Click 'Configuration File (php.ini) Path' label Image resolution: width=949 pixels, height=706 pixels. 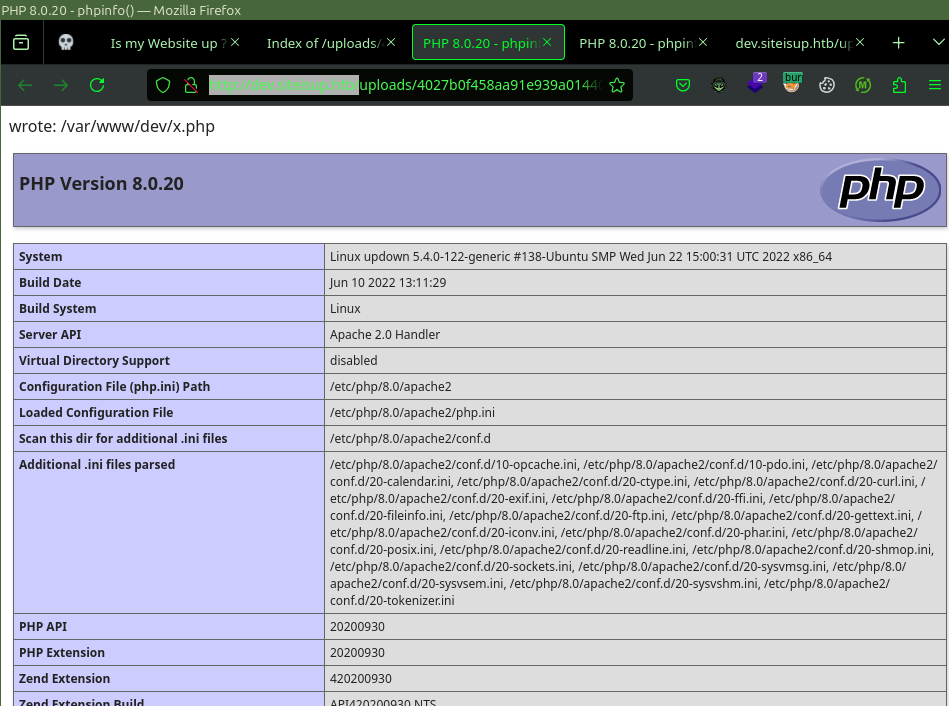[x=114, y=387]
